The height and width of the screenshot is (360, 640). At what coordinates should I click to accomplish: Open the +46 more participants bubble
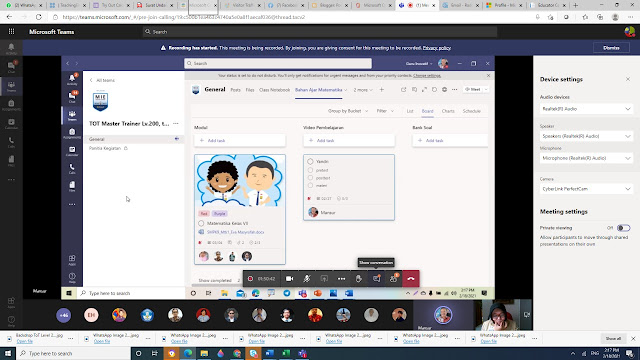coord(64,315)
